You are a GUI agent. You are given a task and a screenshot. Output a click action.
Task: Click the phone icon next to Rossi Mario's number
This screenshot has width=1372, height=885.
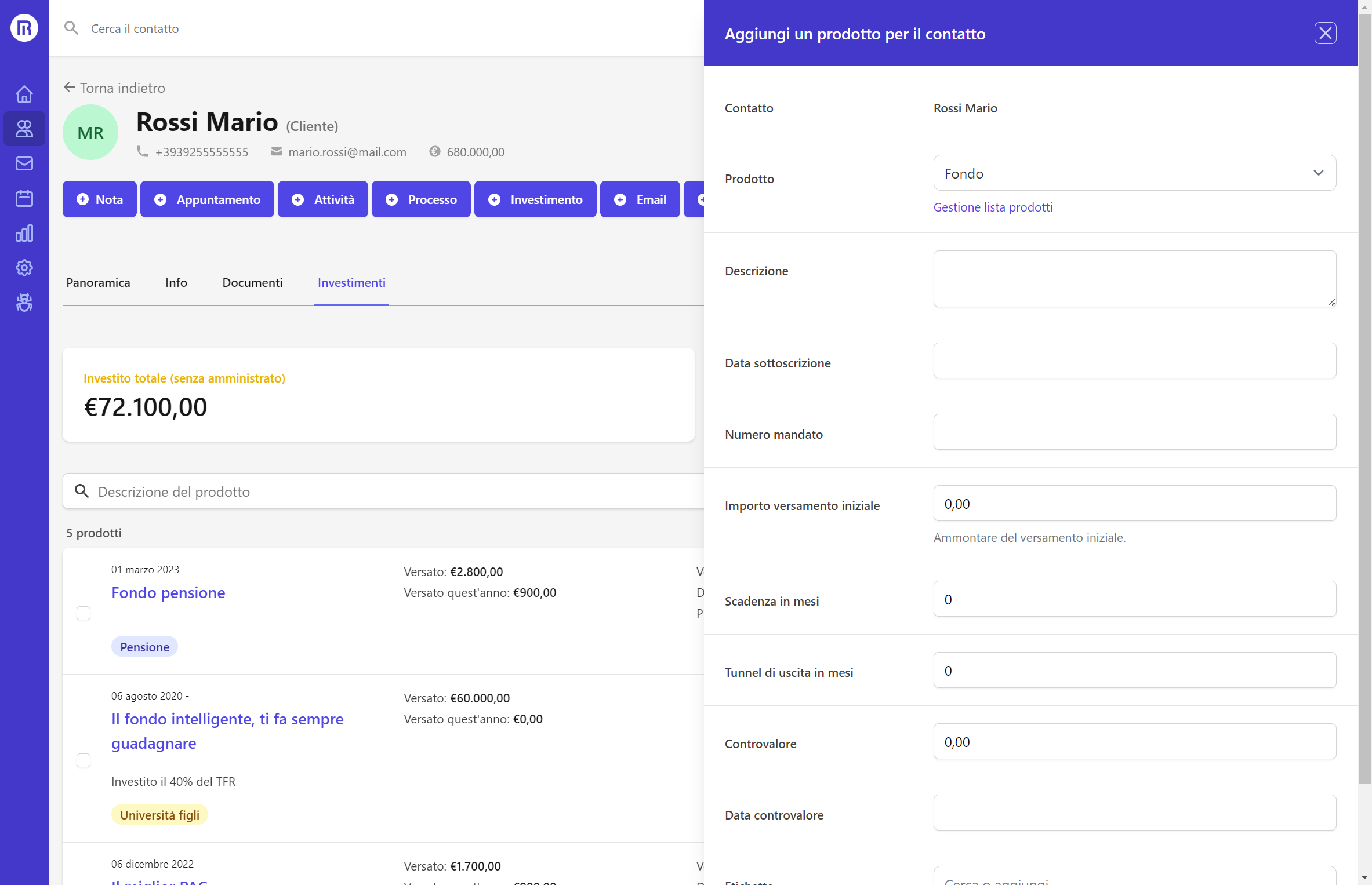point(142,151)
